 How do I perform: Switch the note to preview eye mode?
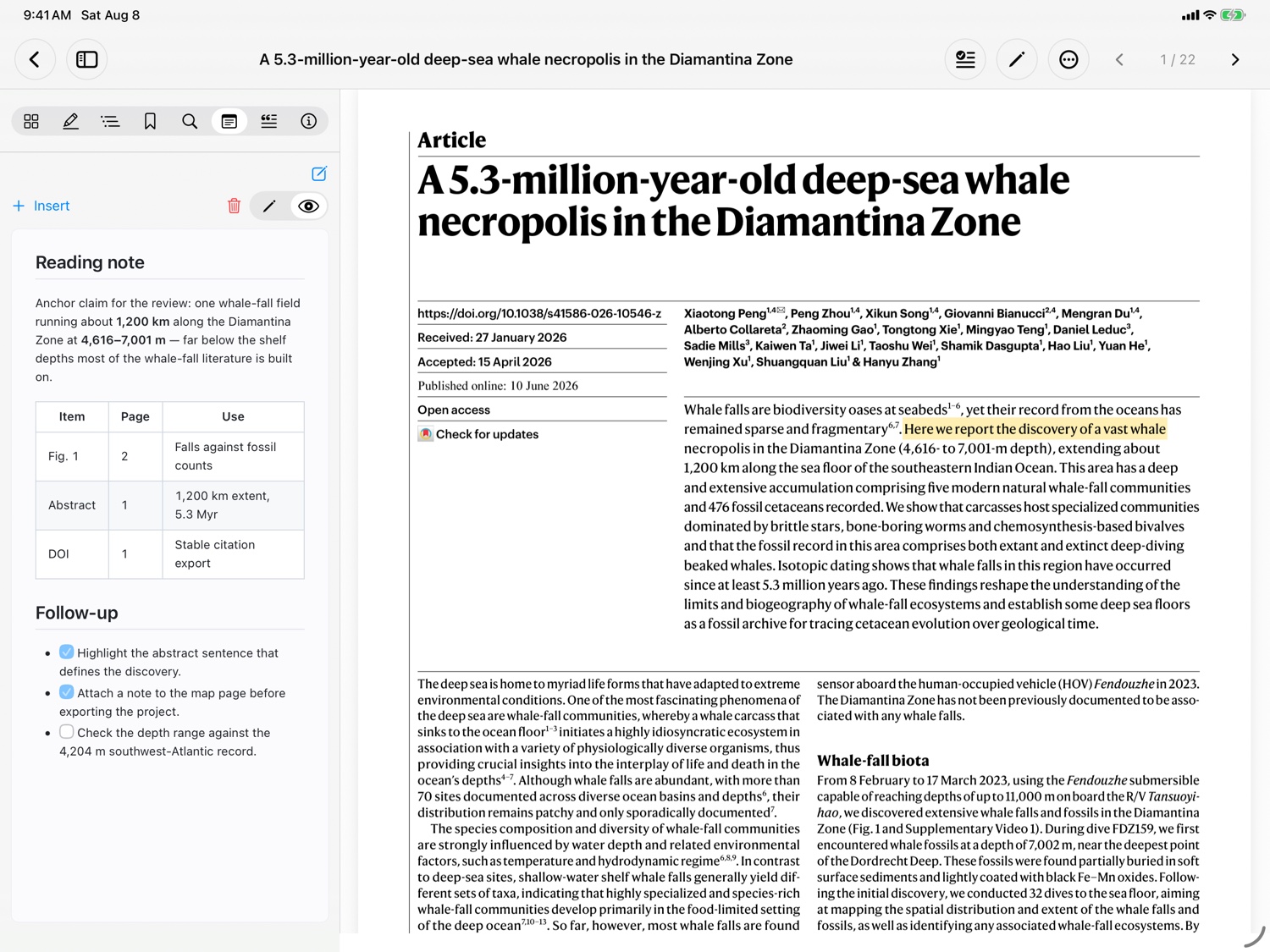pyautogui.click(x=309, y=206)
